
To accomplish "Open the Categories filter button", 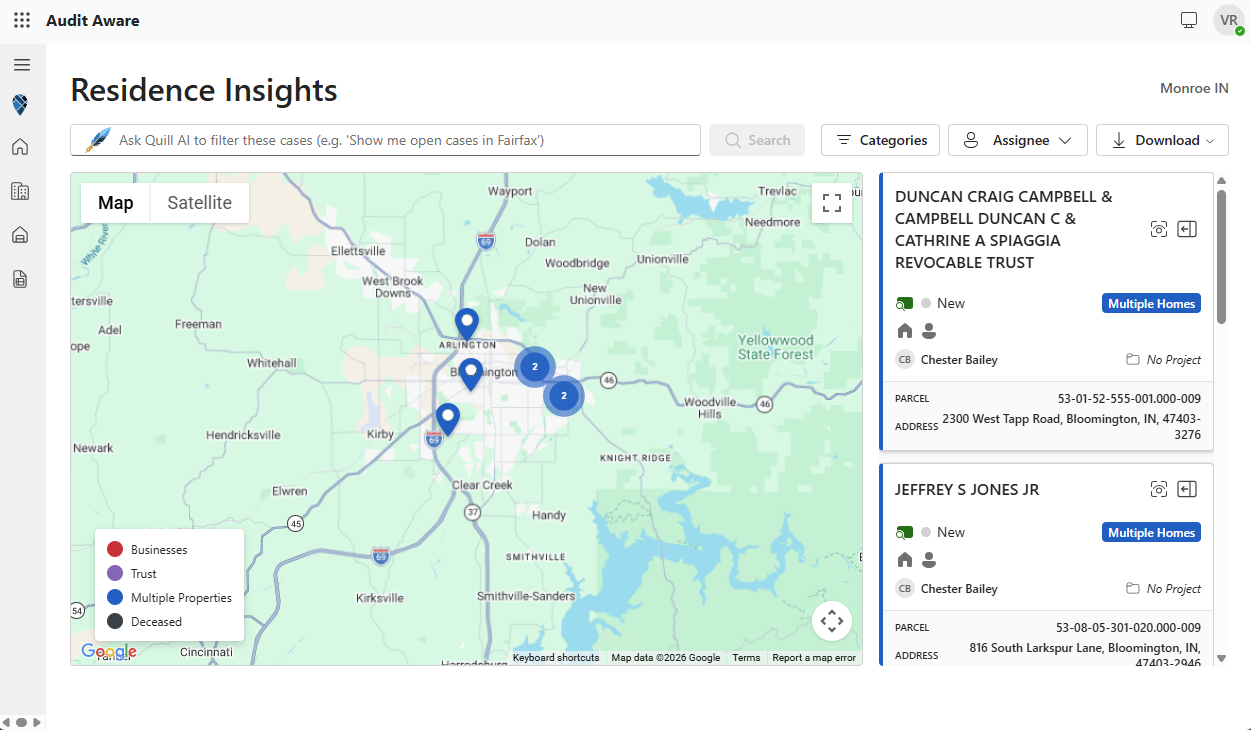I will [881, 140].
